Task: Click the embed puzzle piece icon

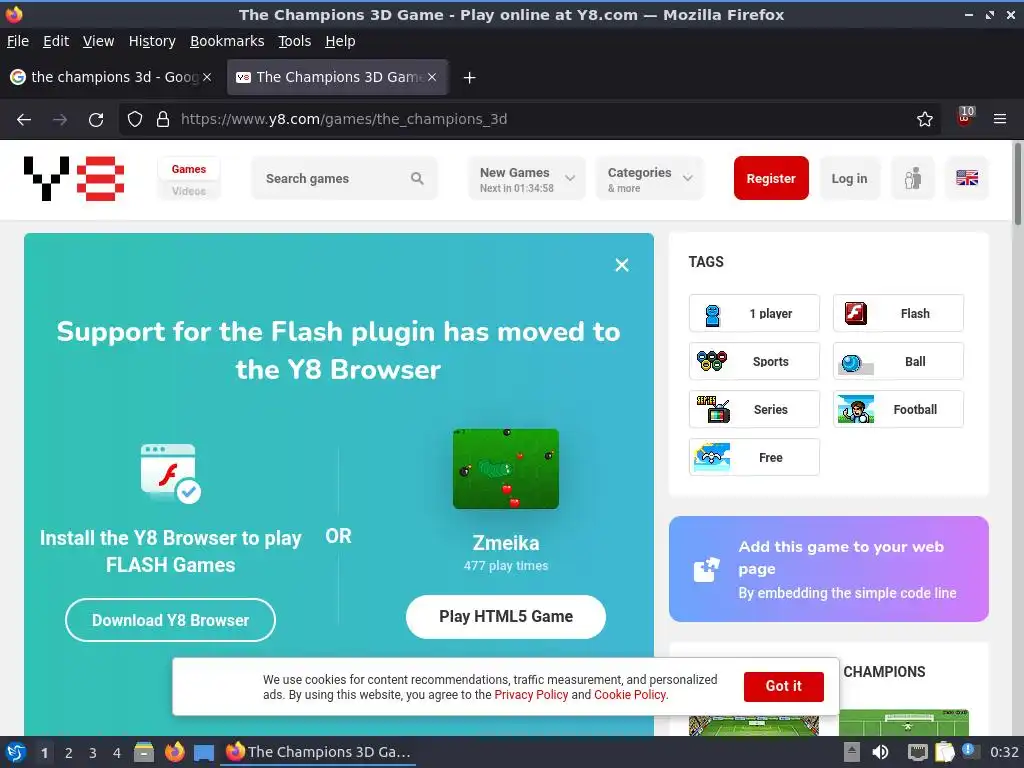Action: 706,569
